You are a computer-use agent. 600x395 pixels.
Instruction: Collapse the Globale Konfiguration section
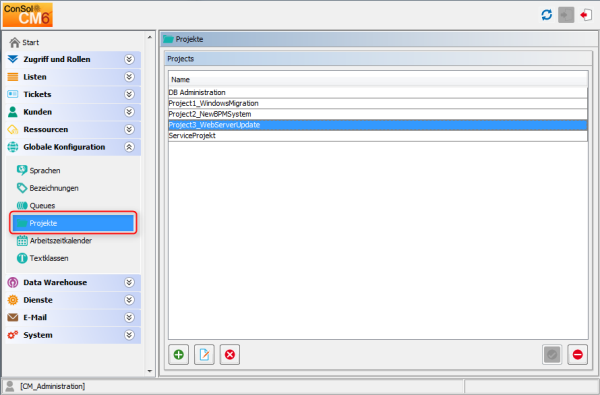point(129,147)
